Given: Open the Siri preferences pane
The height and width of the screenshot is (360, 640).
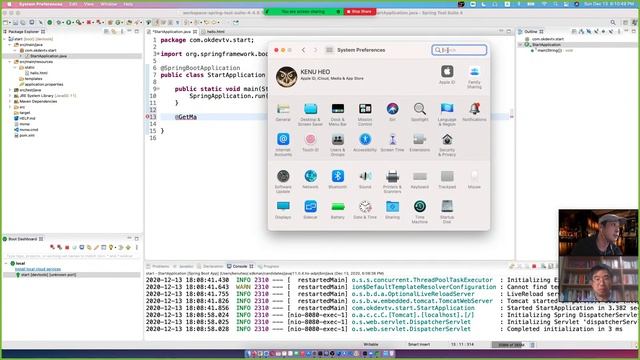Looking at the screenshot, I should [392, 112].
